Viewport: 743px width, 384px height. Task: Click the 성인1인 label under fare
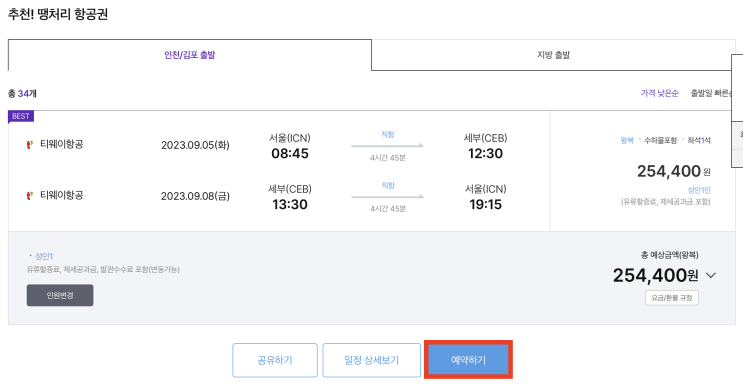[699, 190]
